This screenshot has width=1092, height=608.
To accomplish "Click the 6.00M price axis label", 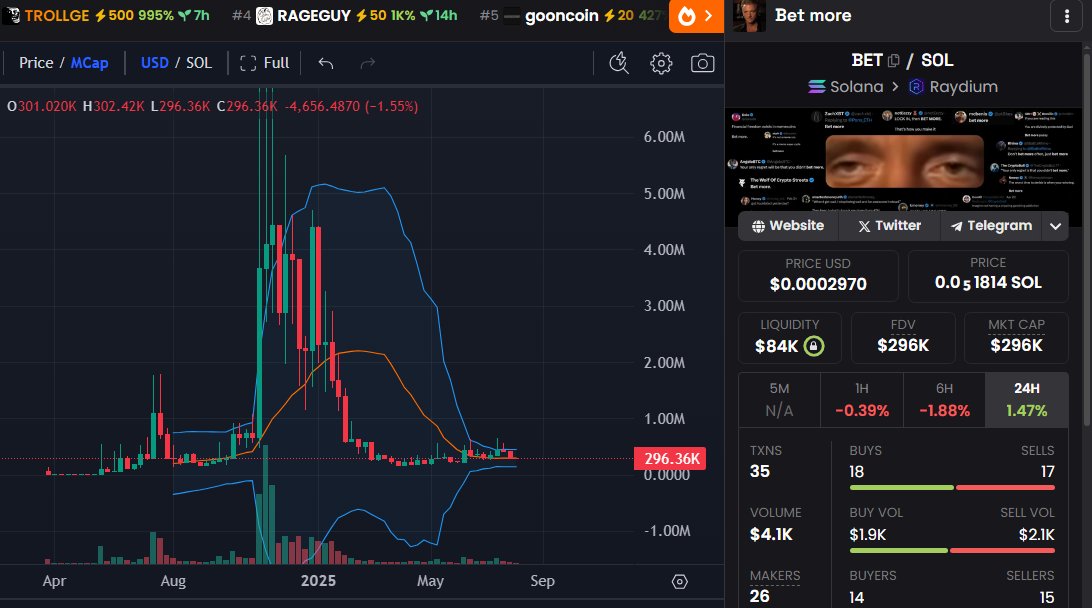I will [664, 137].
